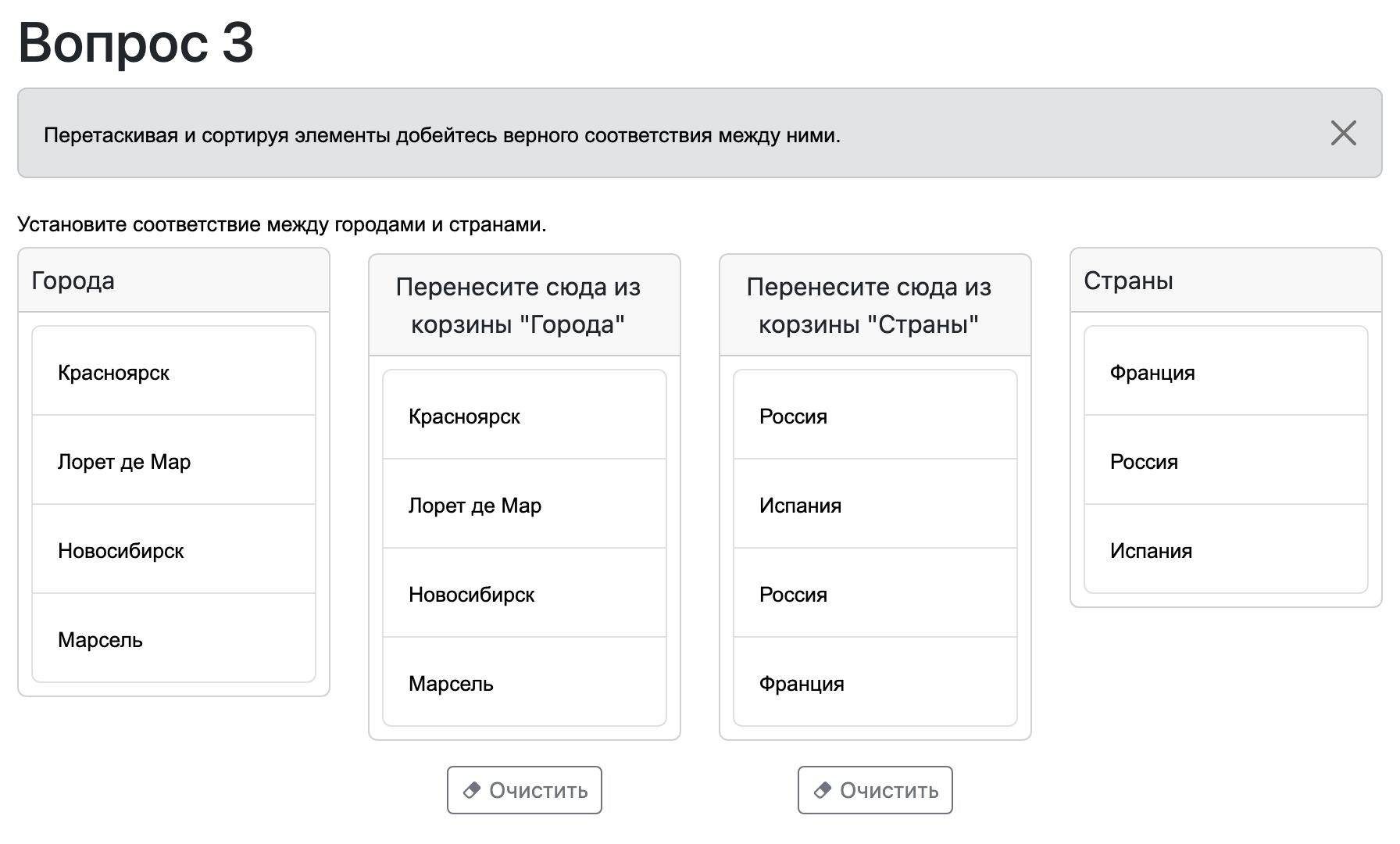Click the Города panel header
This screenshot has width=1400, height=844.
tap(173, 281)
